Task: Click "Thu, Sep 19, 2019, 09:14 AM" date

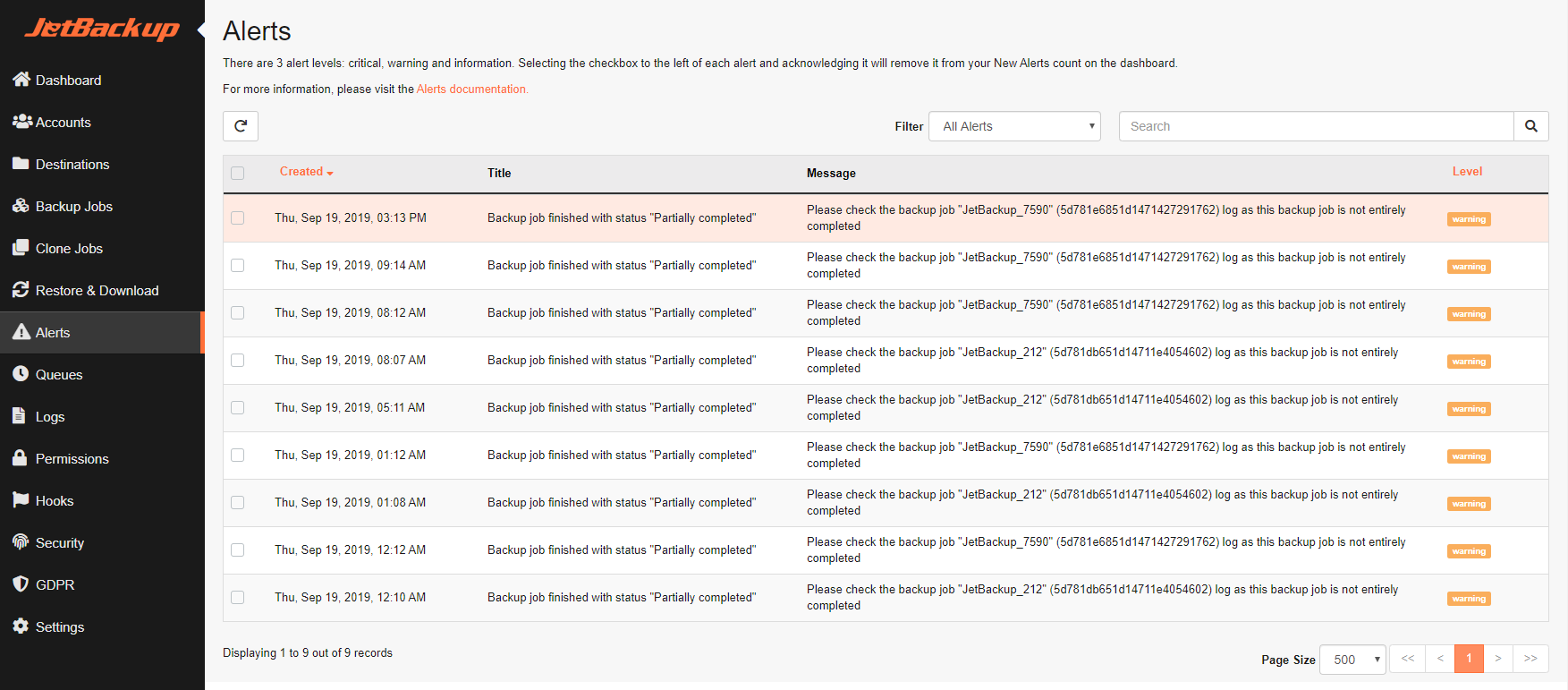Action: point(350,265)
